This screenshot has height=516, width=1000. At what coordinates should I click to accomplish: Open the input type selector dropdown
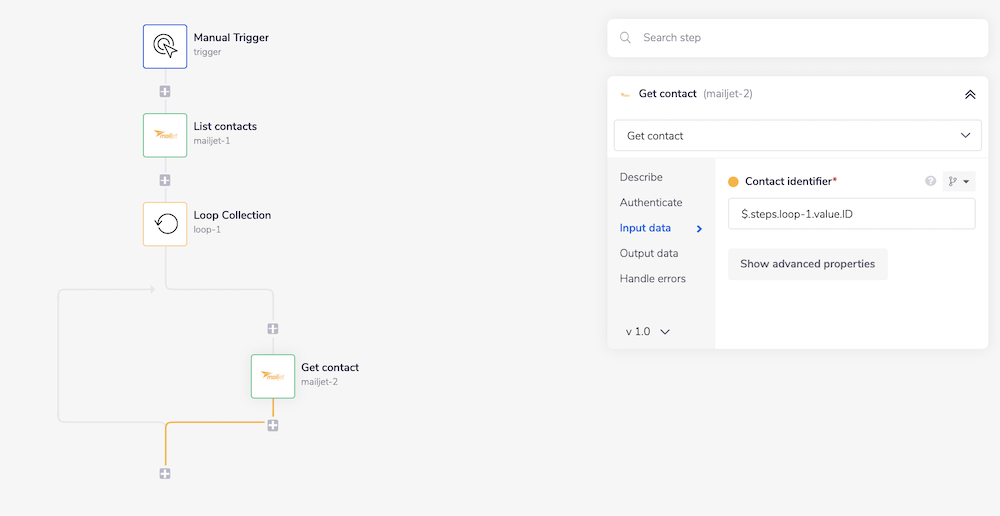959,181
